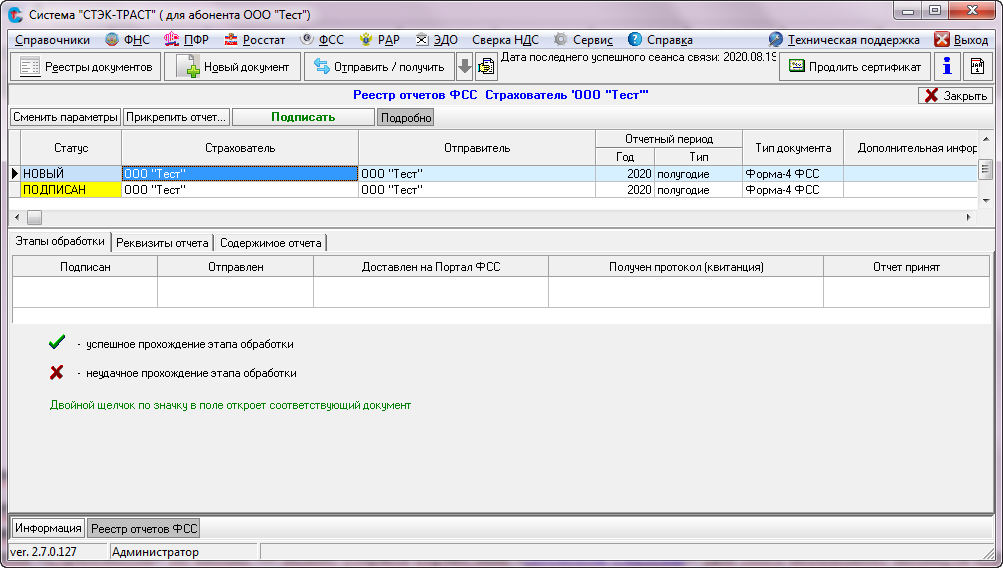
Task: Click the Дополнительная информация column header
Action: point(911,148)
